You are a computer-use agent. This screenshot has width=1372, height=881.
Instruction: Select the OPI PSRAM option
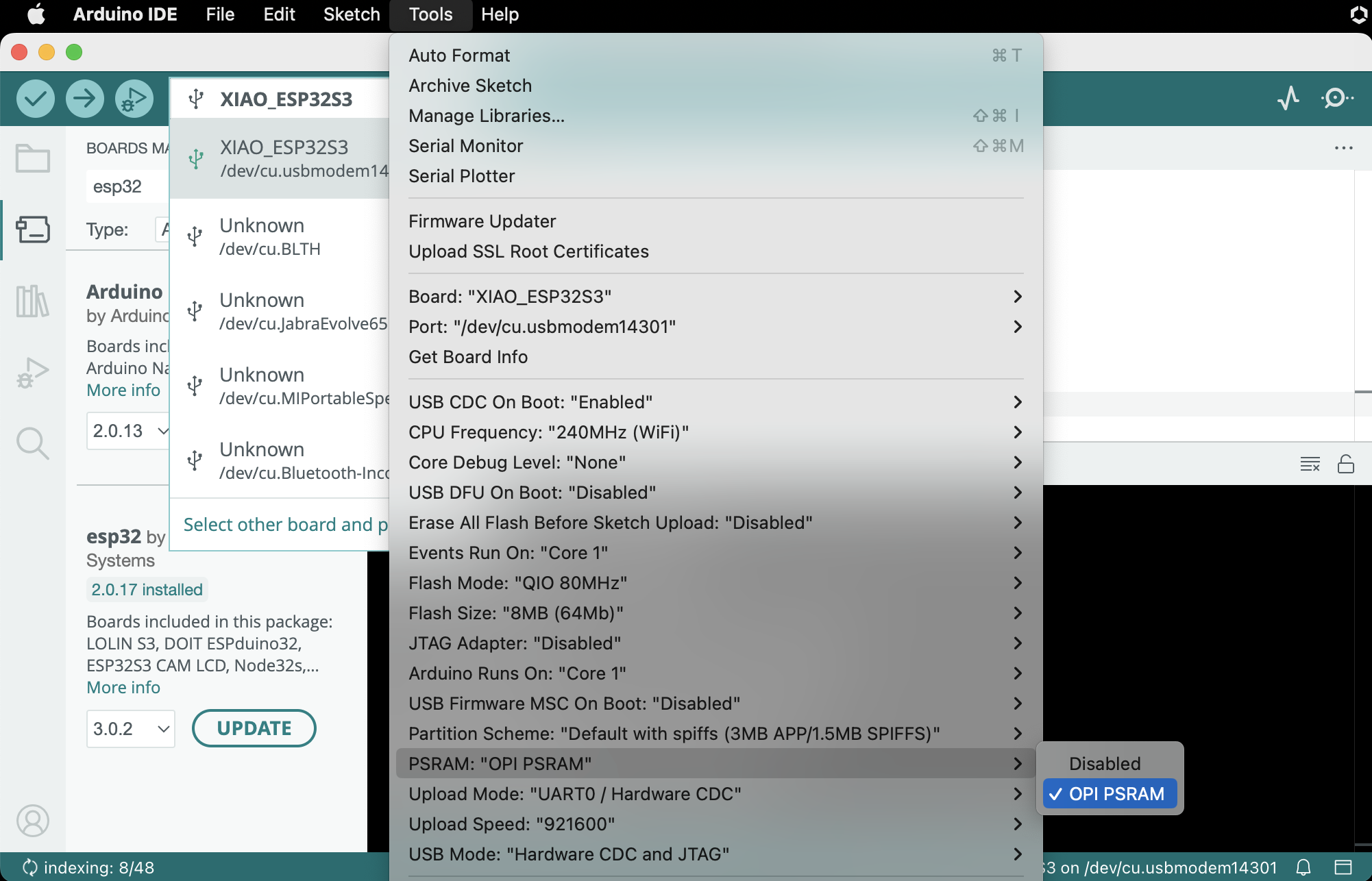(x=1110, y=794)
